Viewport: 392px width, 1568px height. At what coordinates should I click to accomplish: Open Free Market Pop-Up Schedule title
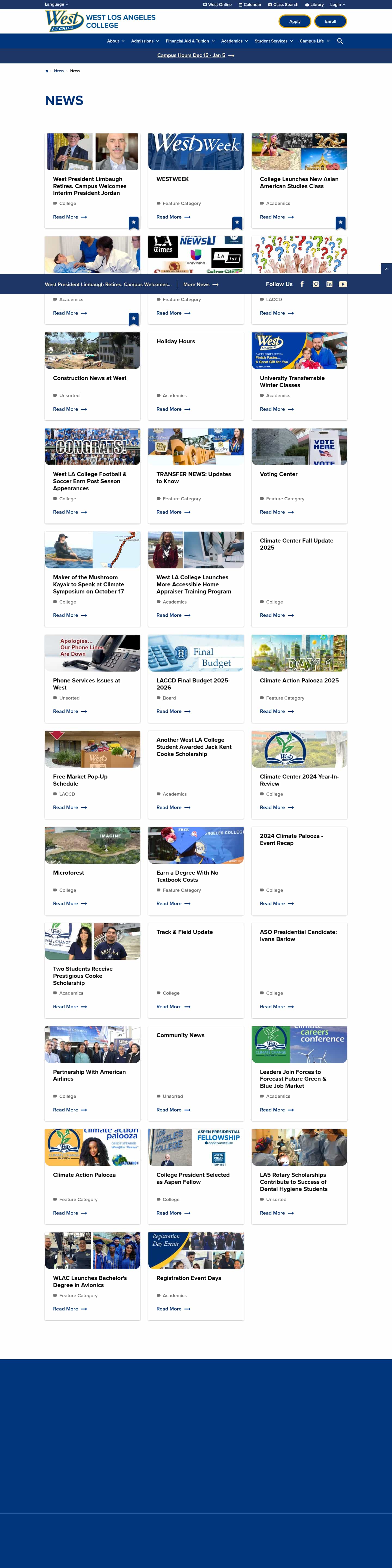pyautogui.click(x=80, y=780)
